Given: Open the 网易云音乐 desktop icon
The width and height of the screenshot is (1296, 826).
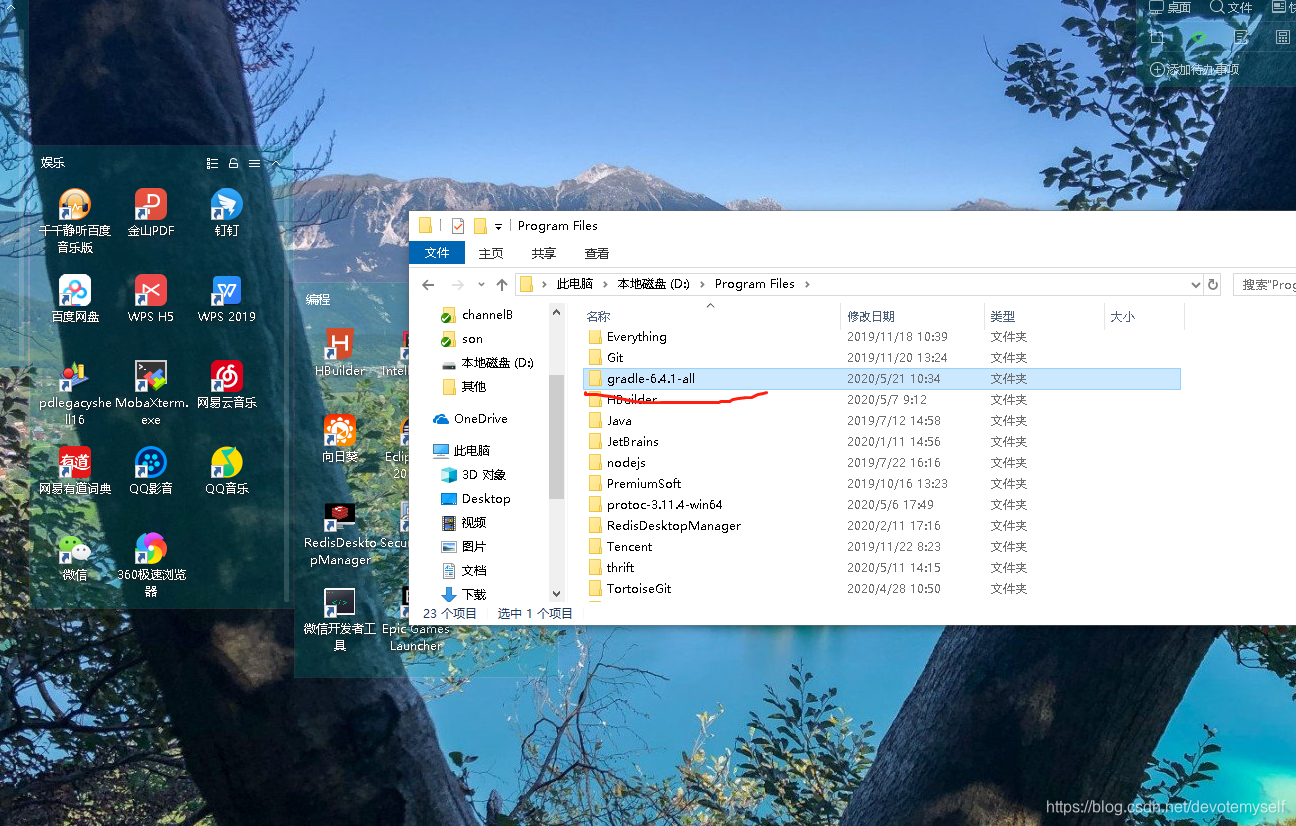Looking at the screenshot, I should click(x=227, y=386).
